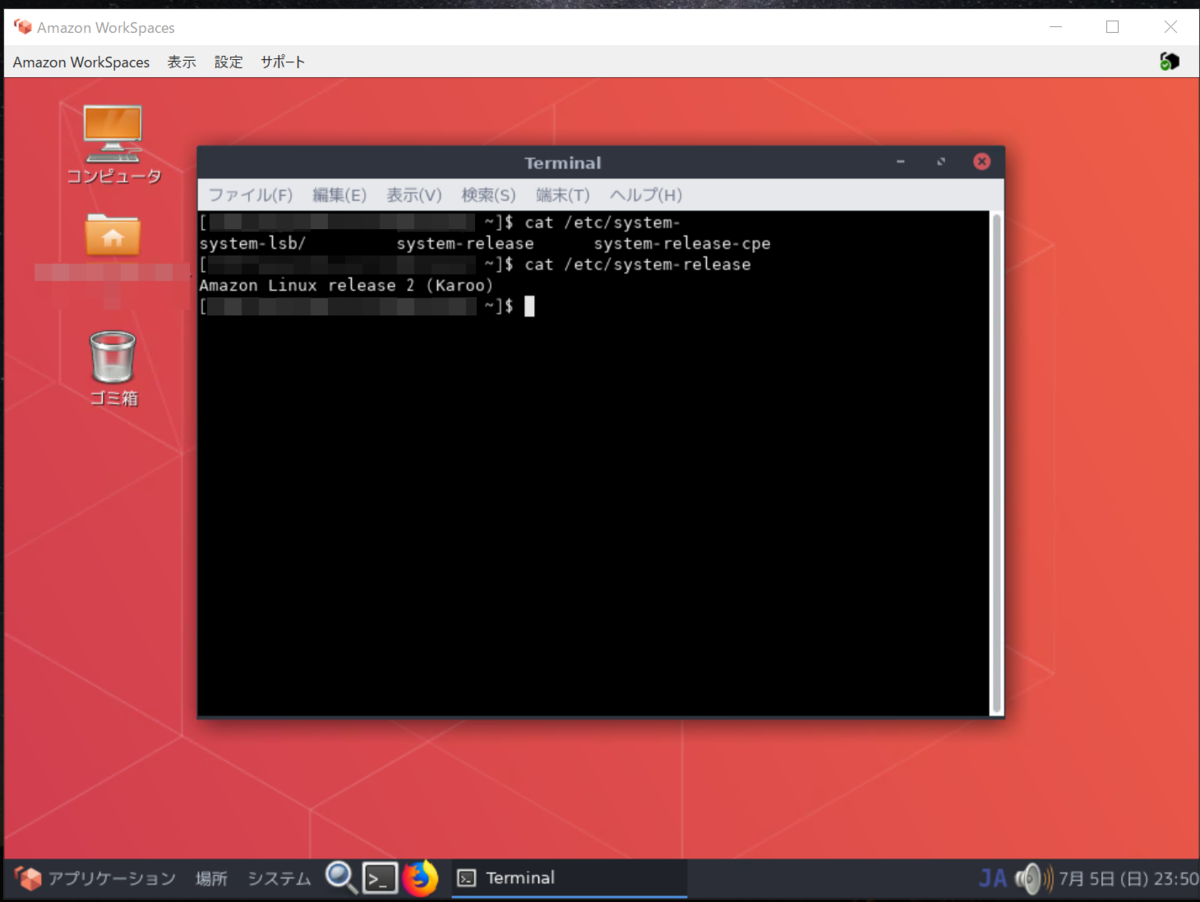Click the terminal cursor prompt line
1200x902 pixels.
click(367, 306)
